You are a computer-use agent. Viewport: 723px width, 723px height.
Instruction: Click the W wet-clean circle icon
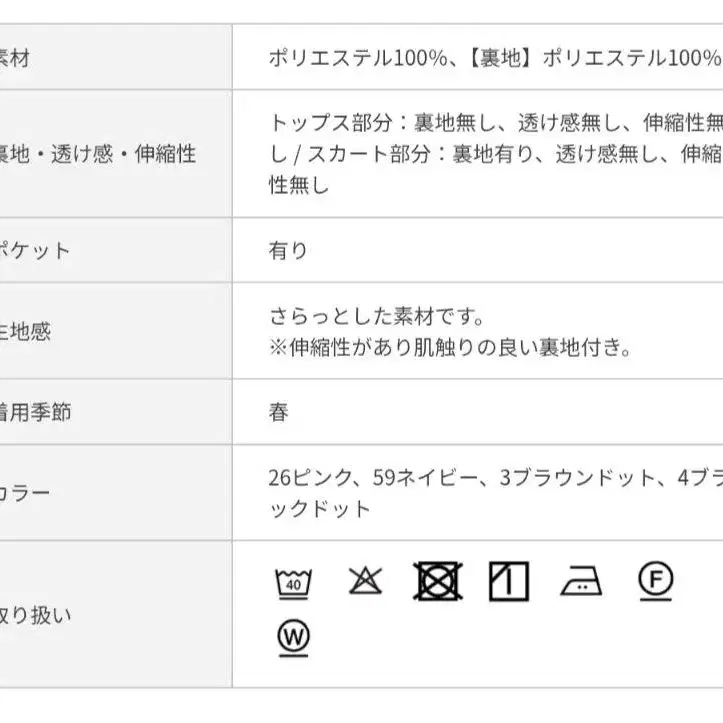293,638
